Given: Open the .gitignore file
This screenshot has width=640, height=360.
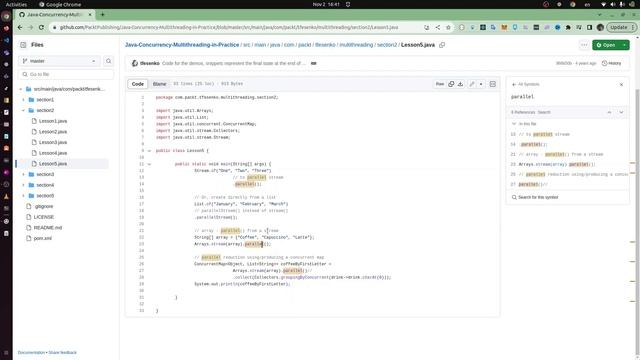Looking at the screenshot, I should pyautogui.click(x=44, y=207).
